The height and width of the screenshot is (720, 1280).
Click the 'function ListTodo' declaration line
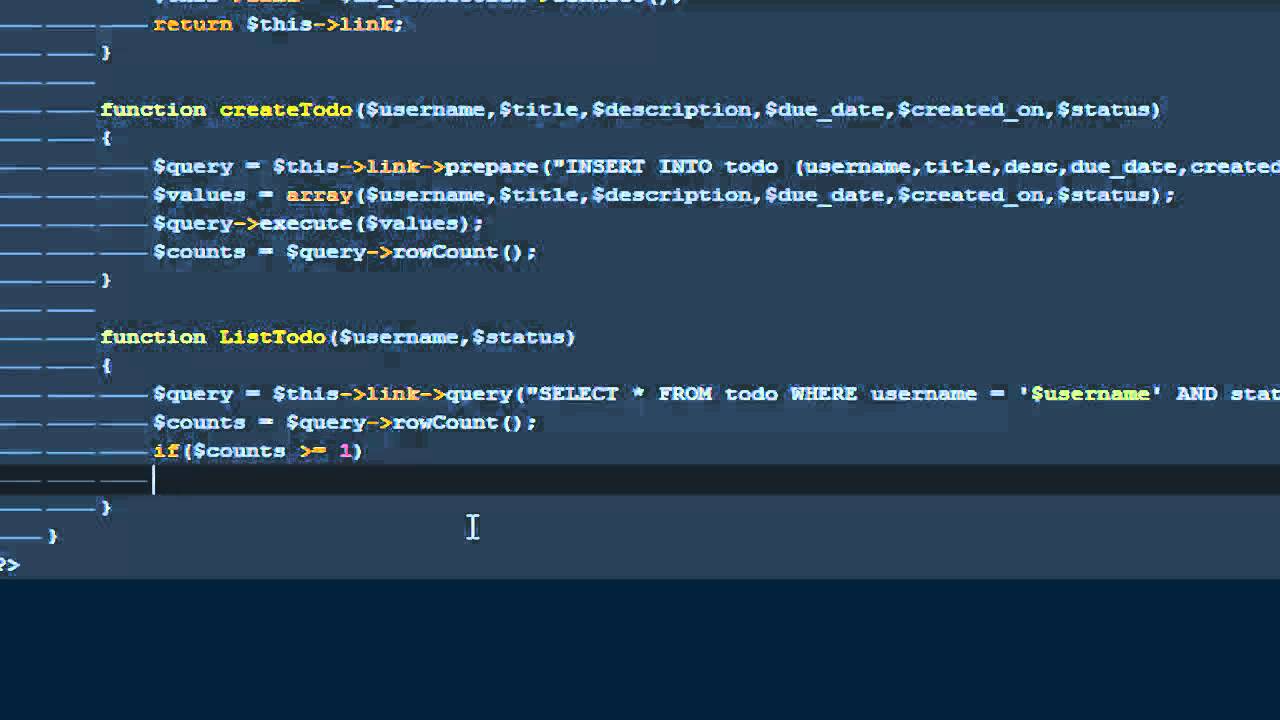coord(338,337)
